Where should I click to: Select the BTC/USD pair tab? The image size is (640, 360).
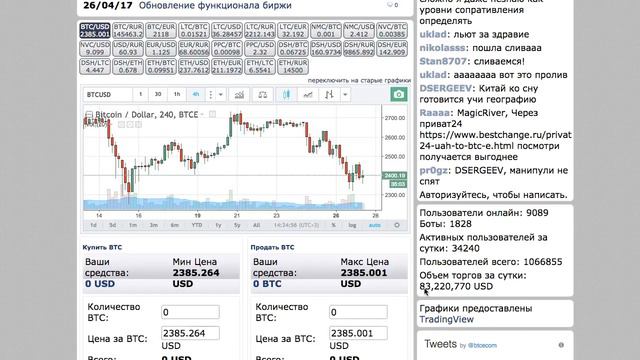tap(95, 31)
